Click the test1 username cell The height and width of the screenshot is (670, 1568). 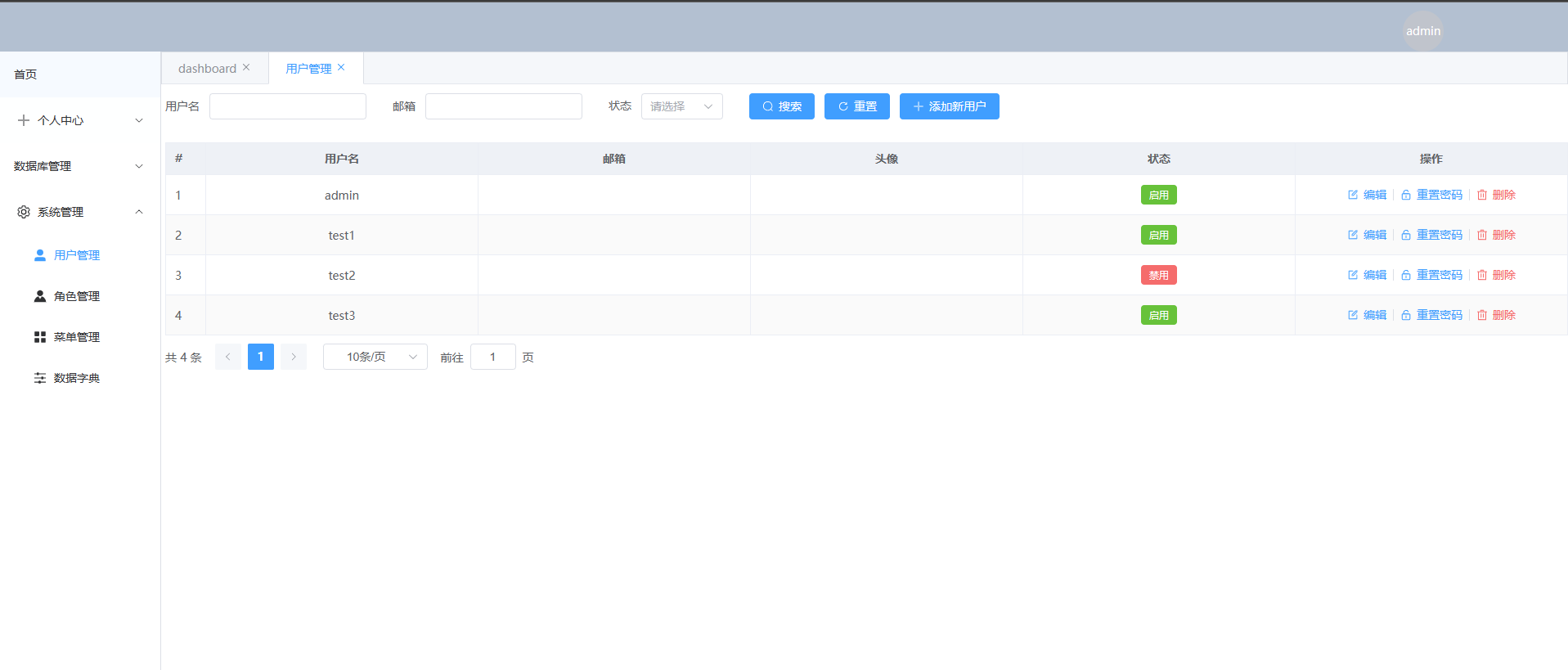pos(342,235)
